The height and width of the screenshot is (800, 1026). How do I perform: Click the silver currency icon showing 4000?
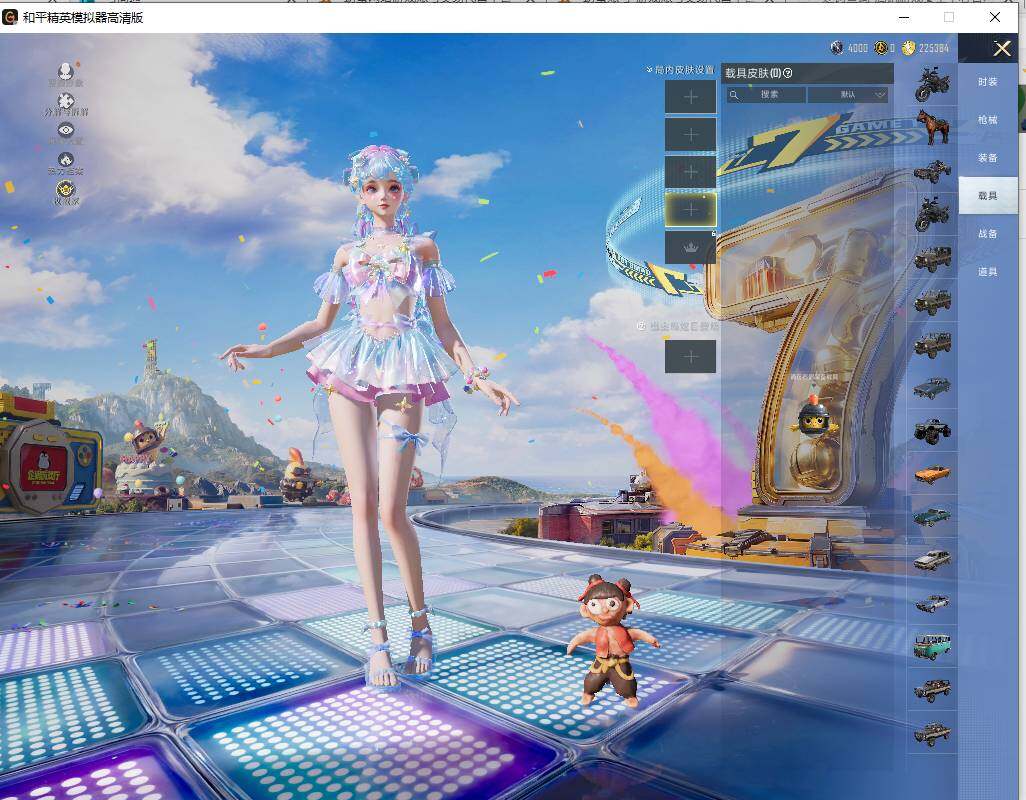[837, 48]
